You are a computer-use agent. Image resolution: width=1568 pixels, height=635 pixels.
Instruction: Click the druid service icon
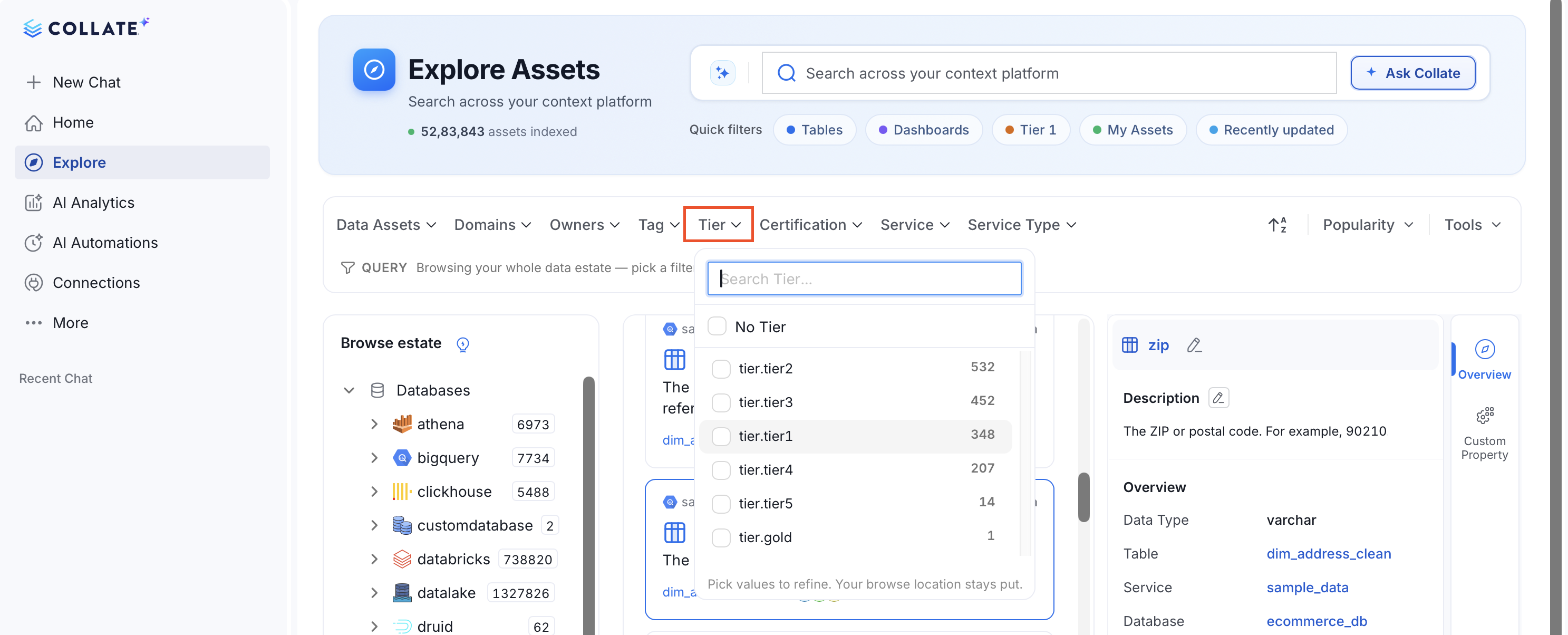[x=402, y=627]
